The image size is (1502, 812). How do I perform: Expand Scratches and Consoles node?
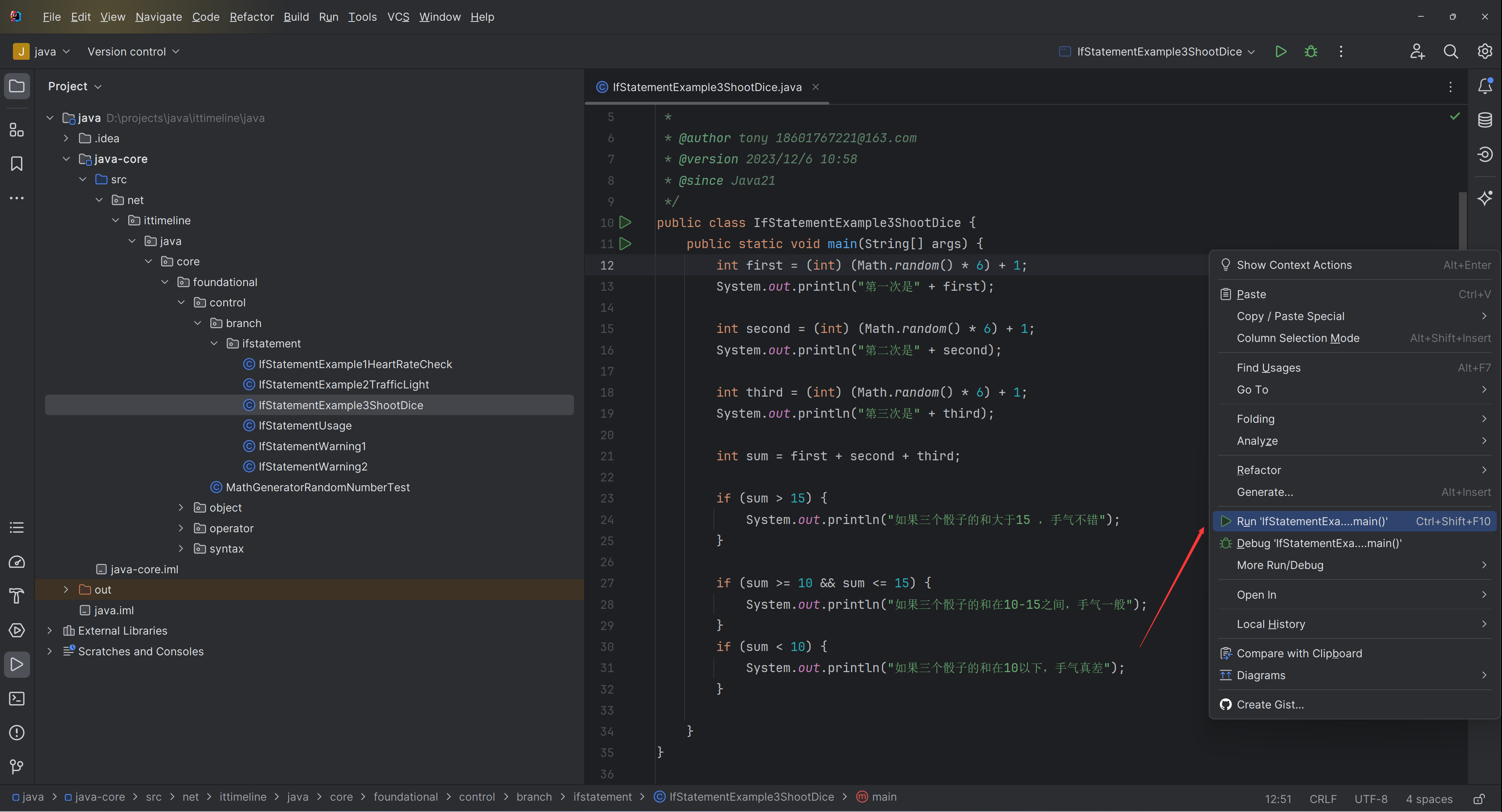[50, 651]
